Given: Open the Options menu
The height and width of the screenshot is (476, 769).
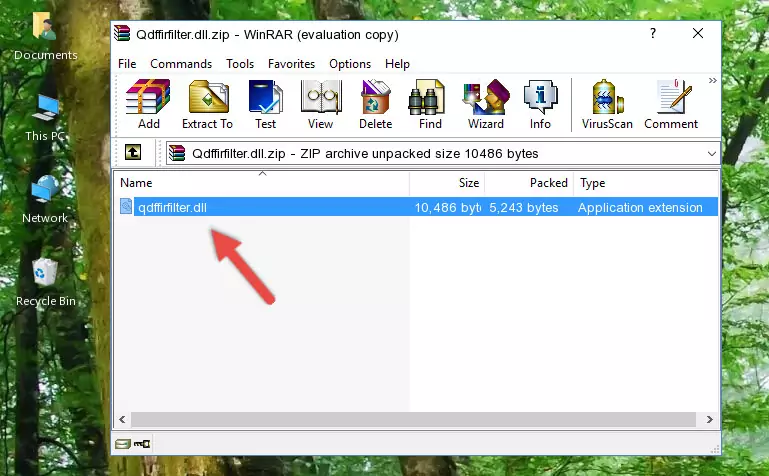Looking at the screenshot, I should point(350,64).
